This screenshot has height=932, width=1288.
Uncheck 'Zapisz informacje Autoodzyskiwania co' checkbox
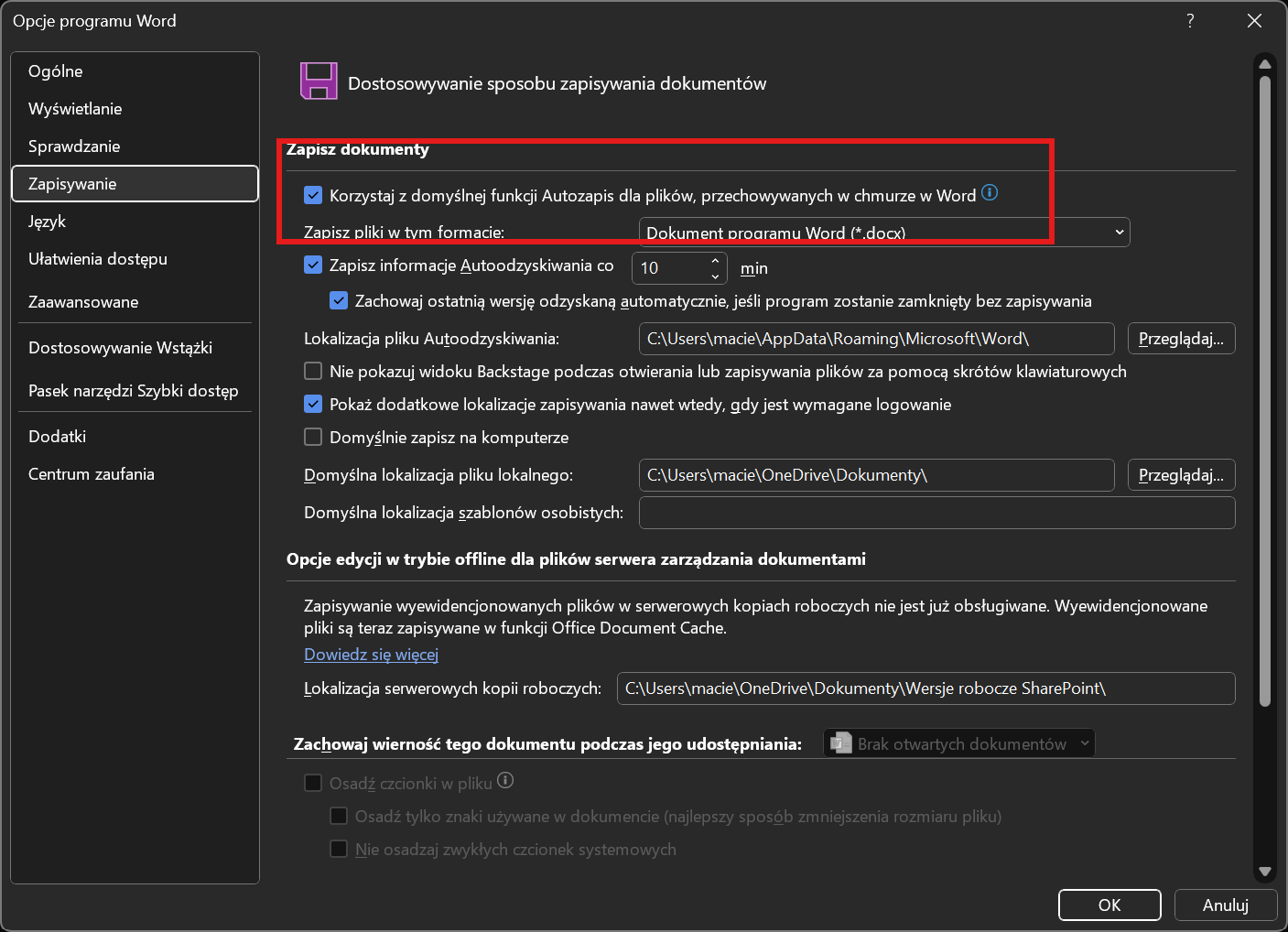313,266
